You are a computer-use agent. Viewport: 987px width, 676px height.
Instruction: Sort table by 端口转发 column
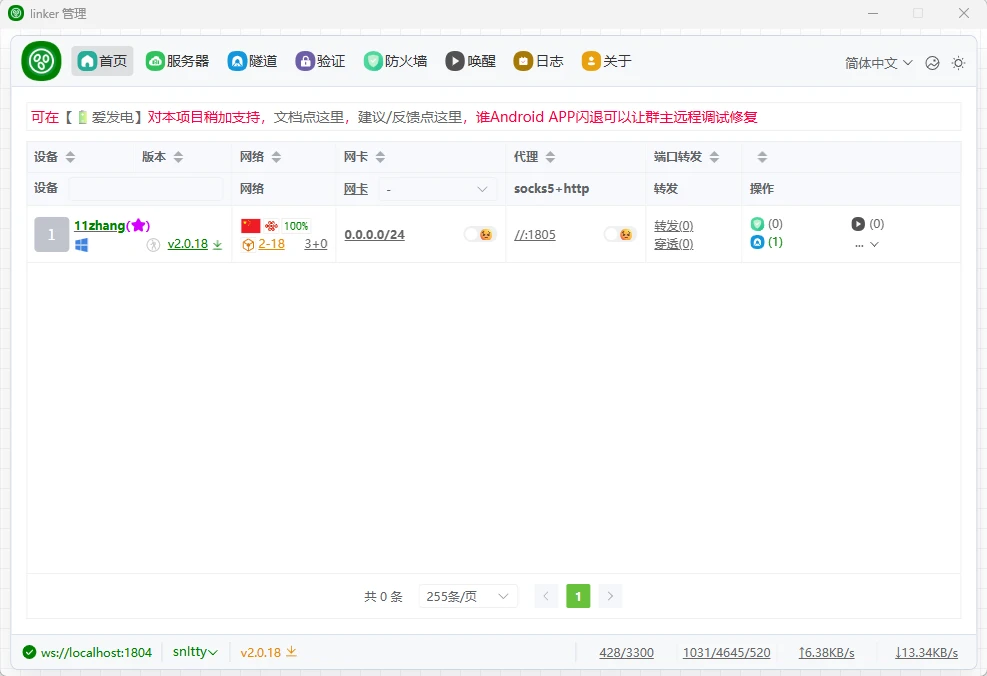click(x=714, y=157)
